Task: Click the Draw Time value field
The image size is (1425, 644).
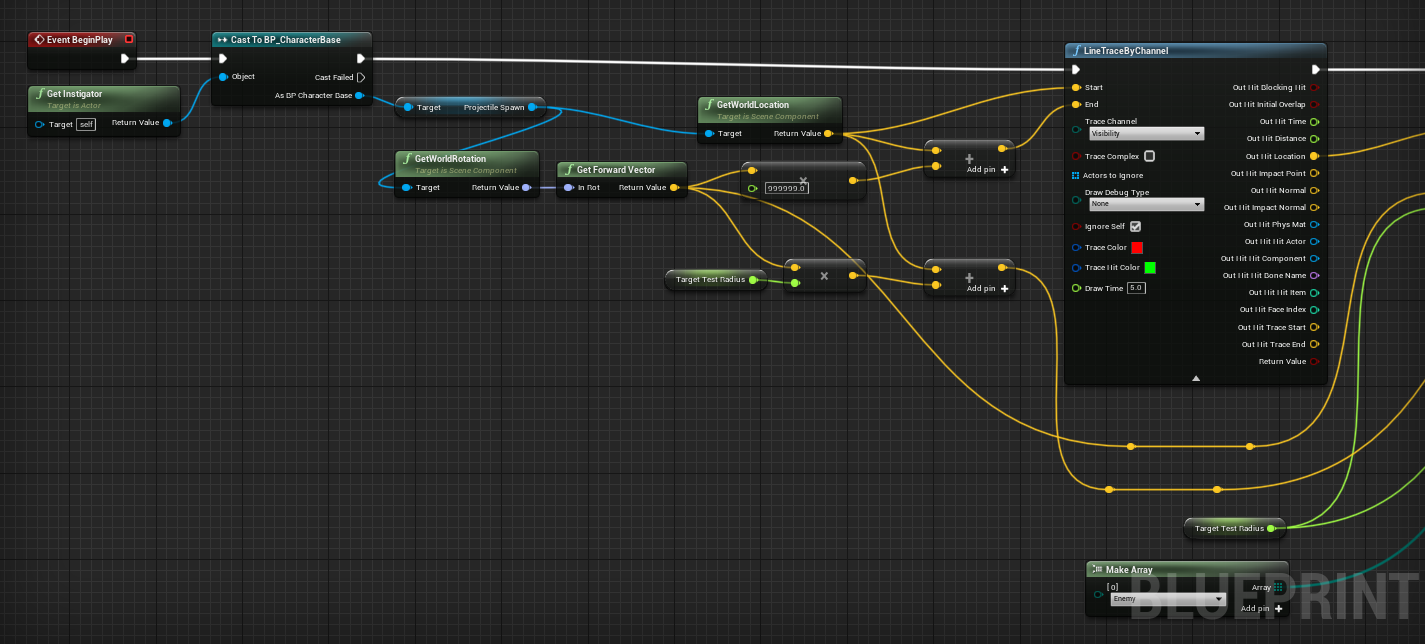Action: click(1135, 288)
